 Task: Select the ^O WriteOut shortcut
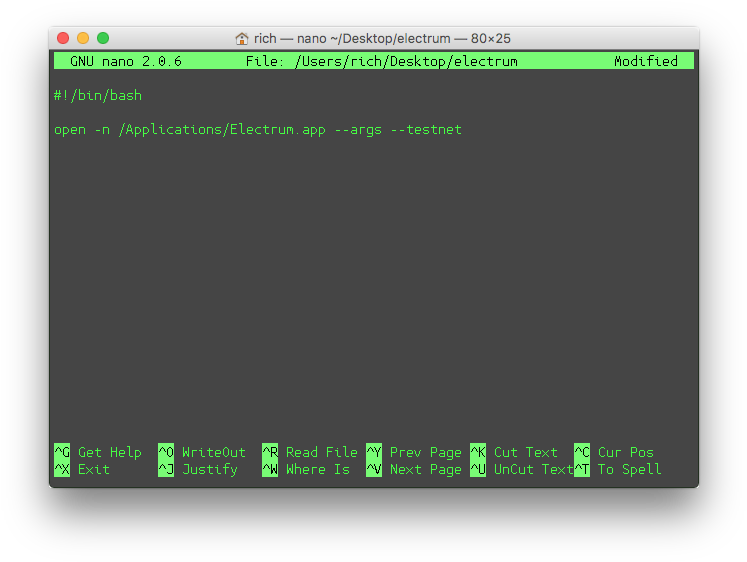point(202,452)
